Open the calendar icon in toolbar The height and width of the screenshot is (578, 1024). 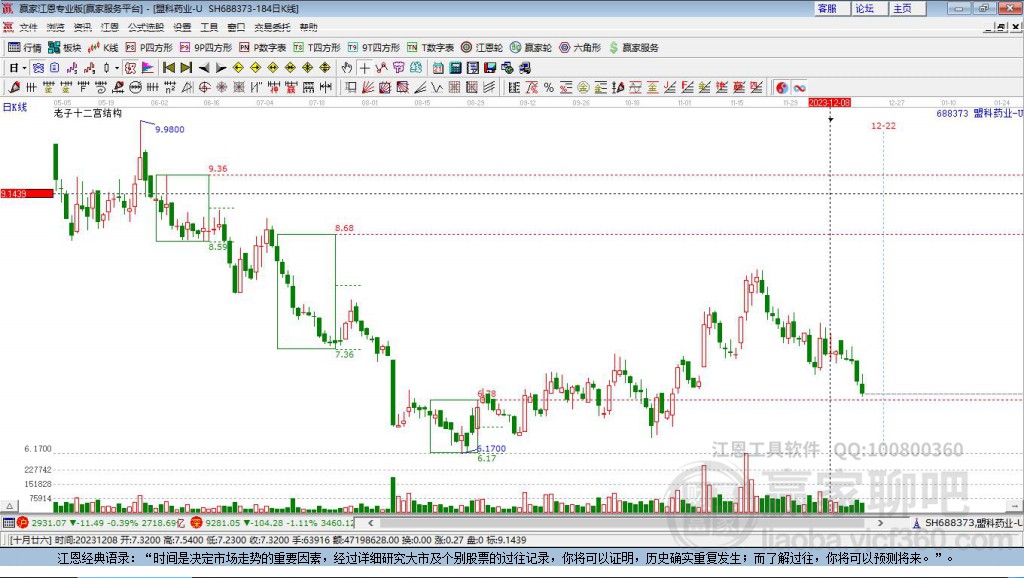coord(438,68)
